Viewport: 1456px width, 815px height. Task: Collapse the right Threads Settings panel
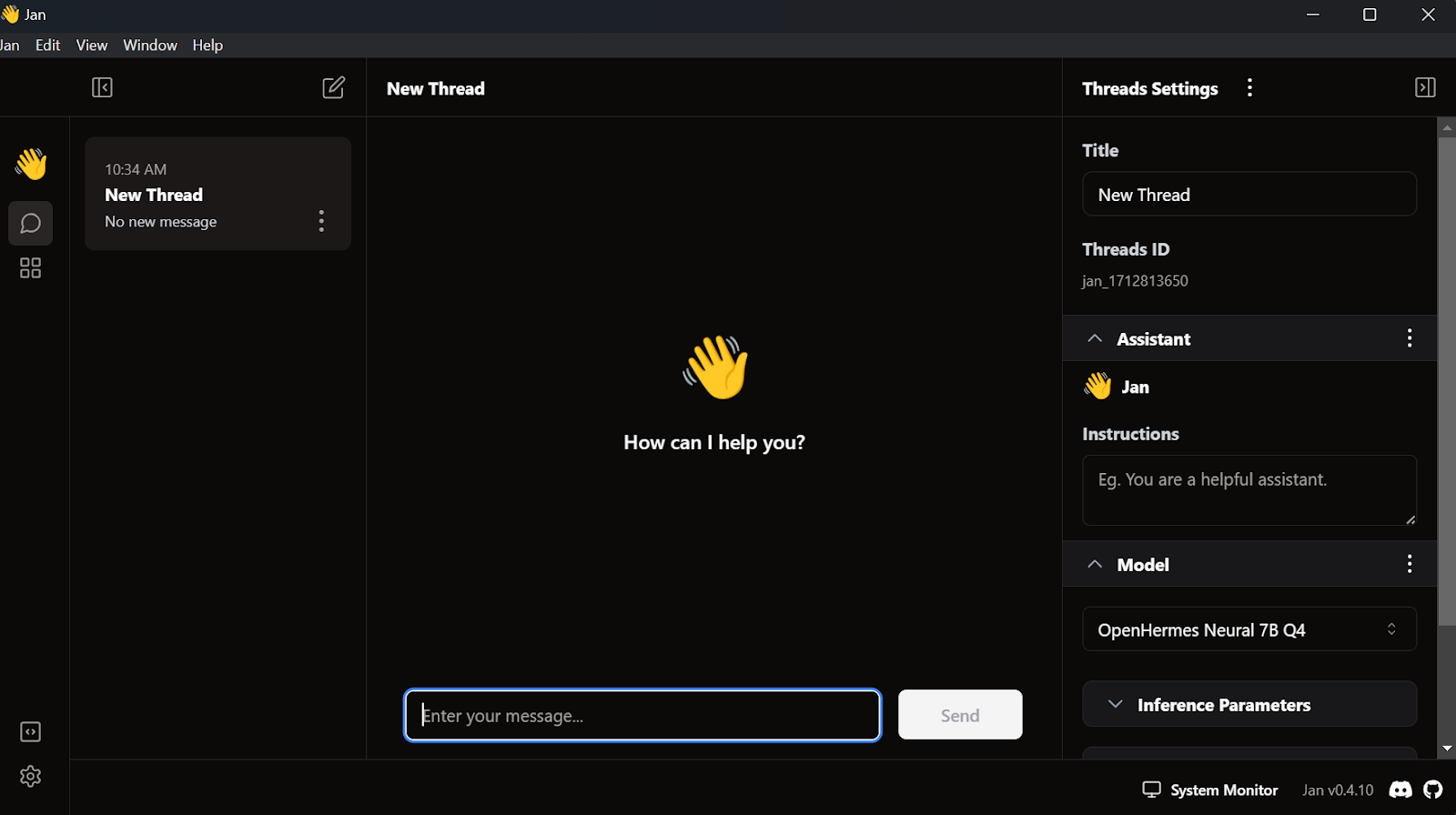click(x=1425, y=87)
